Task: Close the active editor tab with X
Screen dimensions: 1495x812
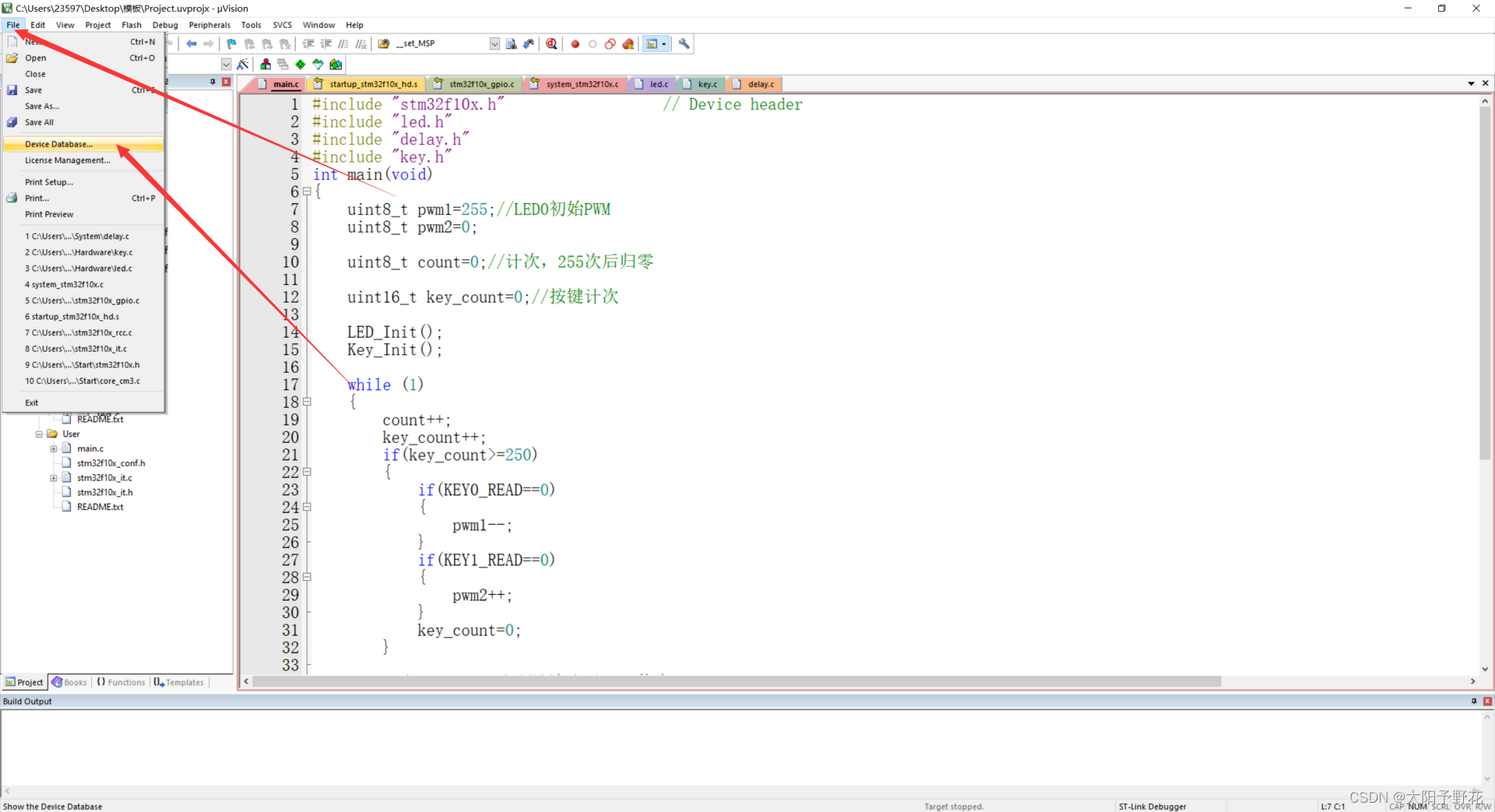Action: [x=1486, y=83]
